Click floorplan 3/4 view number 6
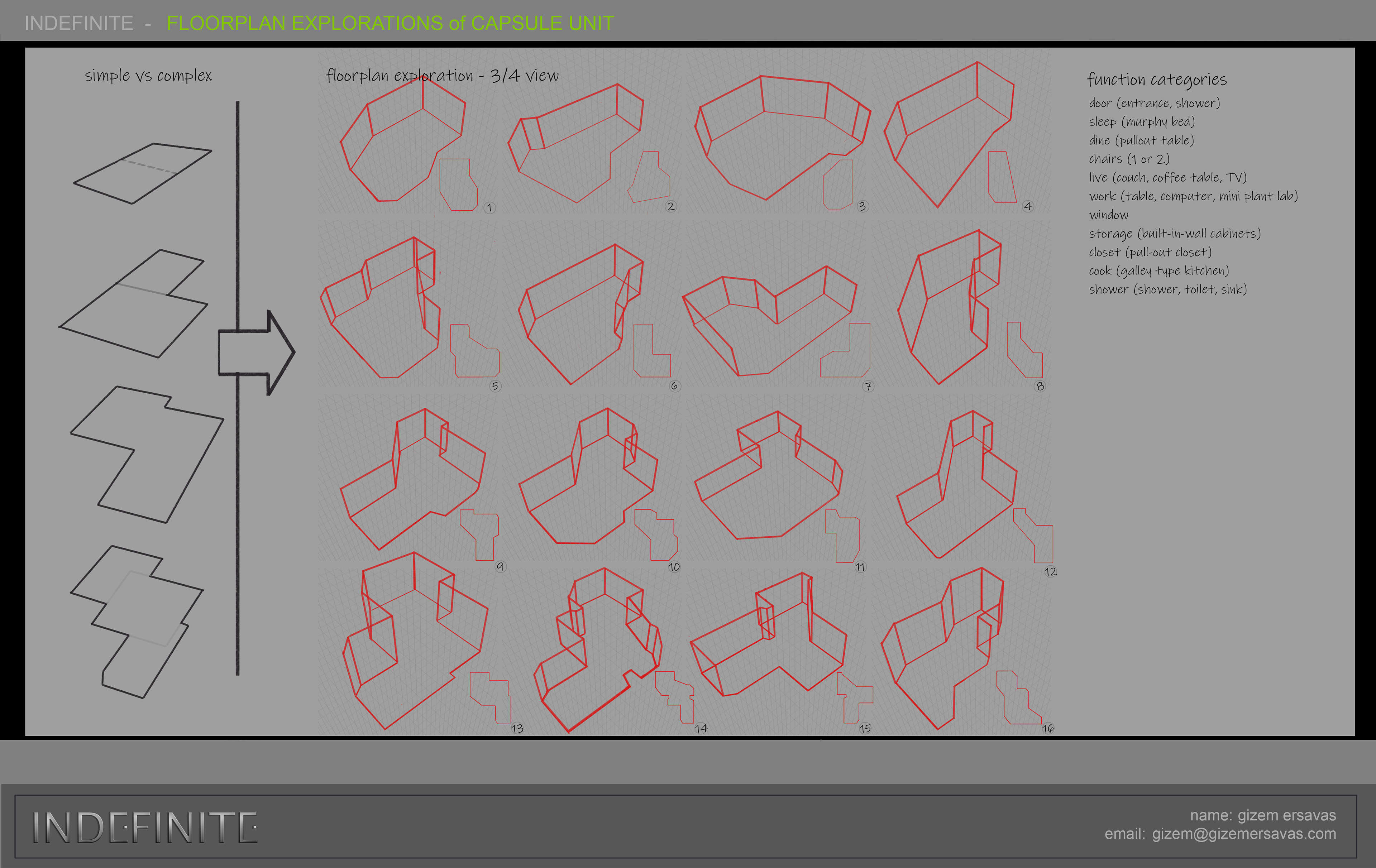Viewport: 1376px width, 868px height. (x=580, y=314)
